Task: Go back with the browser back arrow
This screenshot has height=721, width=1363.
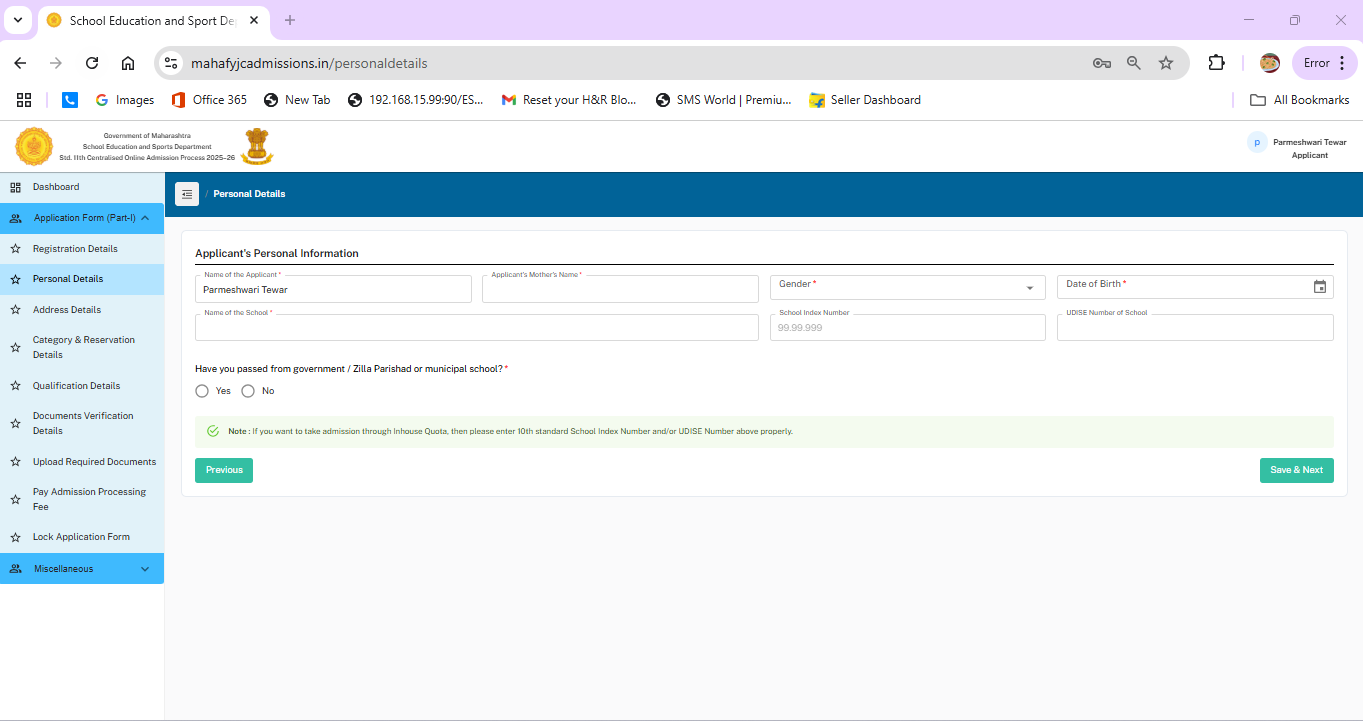Action: pos(20,63)
